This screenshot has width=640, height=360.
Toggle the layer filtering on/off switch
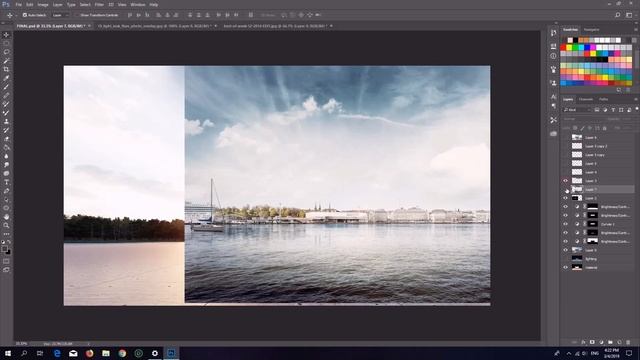pos(637,109)
